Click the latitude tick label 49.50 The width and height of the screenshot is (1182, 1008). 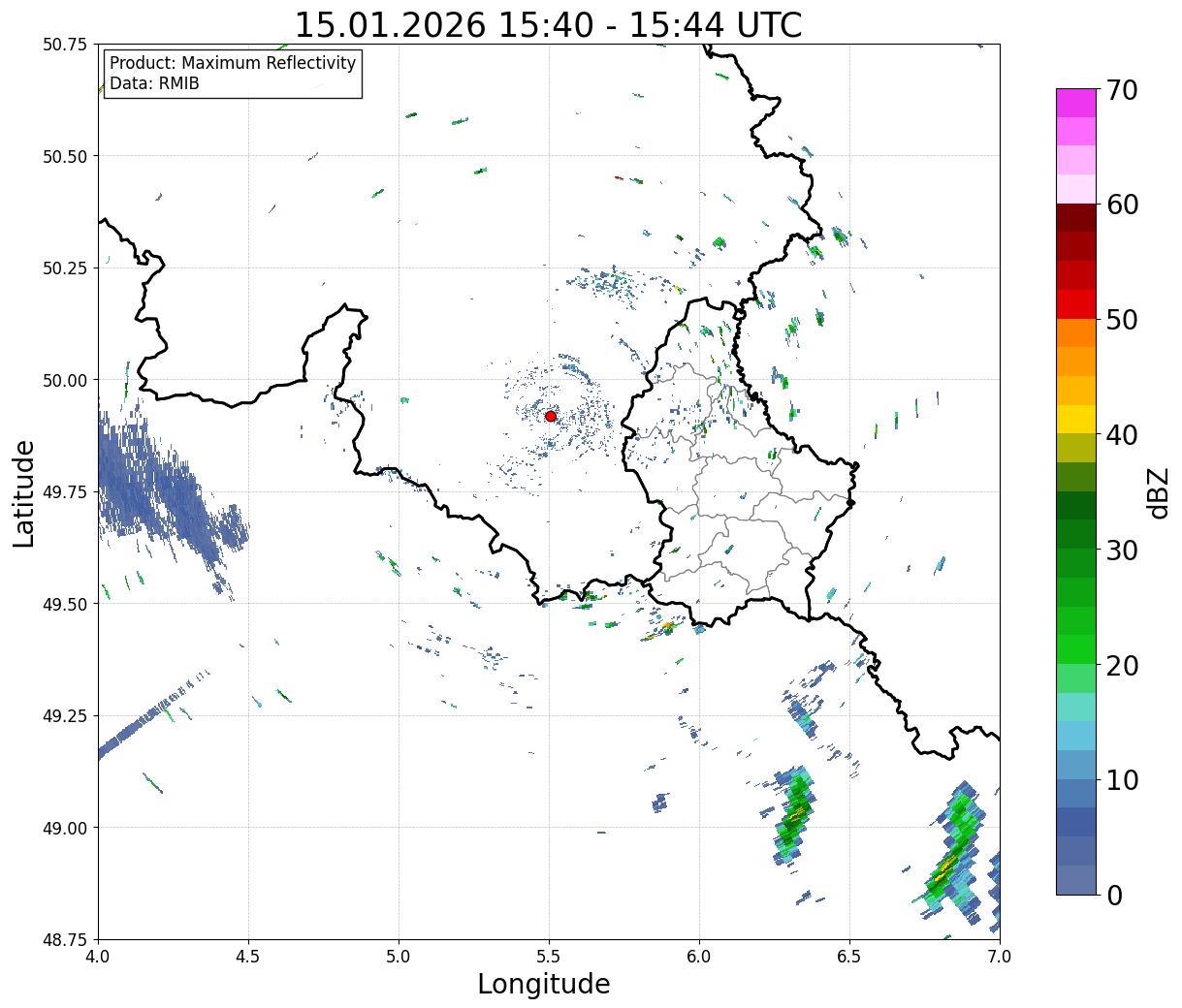click(x=65, y=604)
